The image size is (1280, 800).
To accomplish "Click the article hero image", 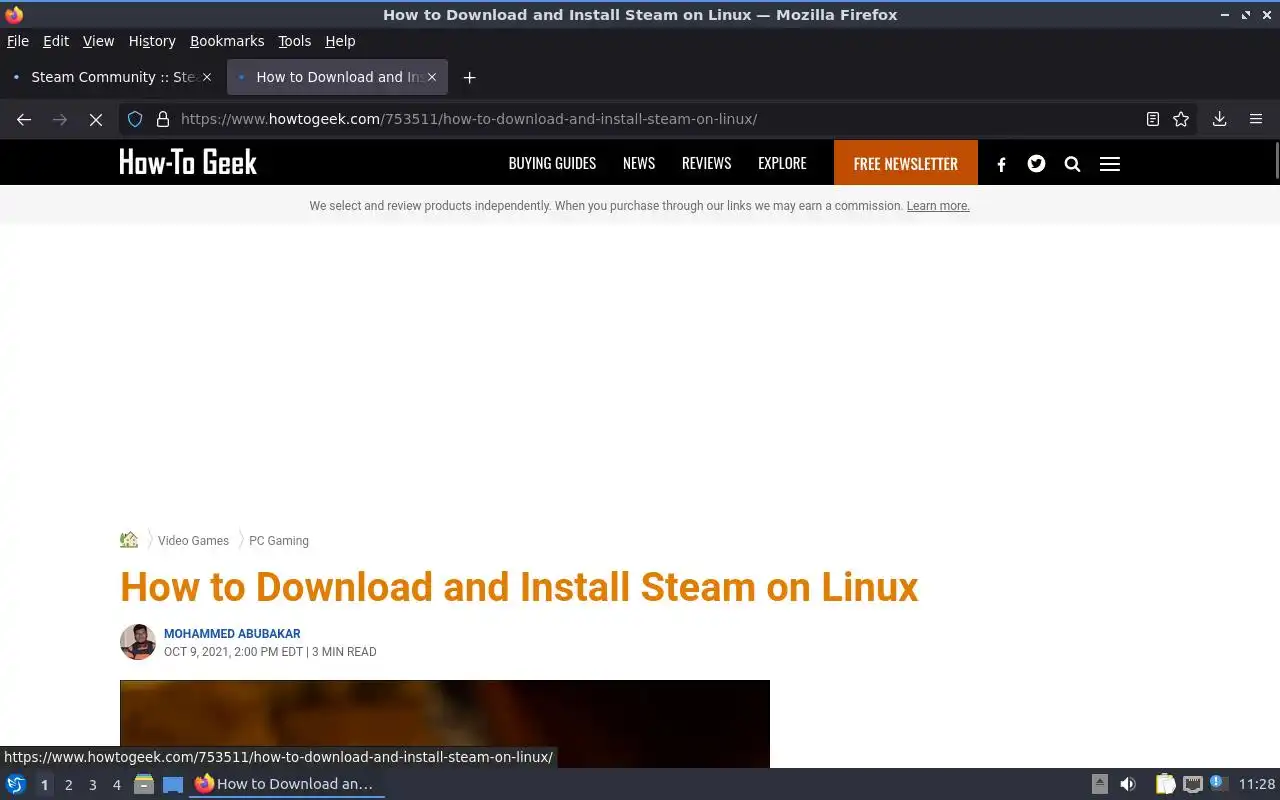I will (445, 724).
